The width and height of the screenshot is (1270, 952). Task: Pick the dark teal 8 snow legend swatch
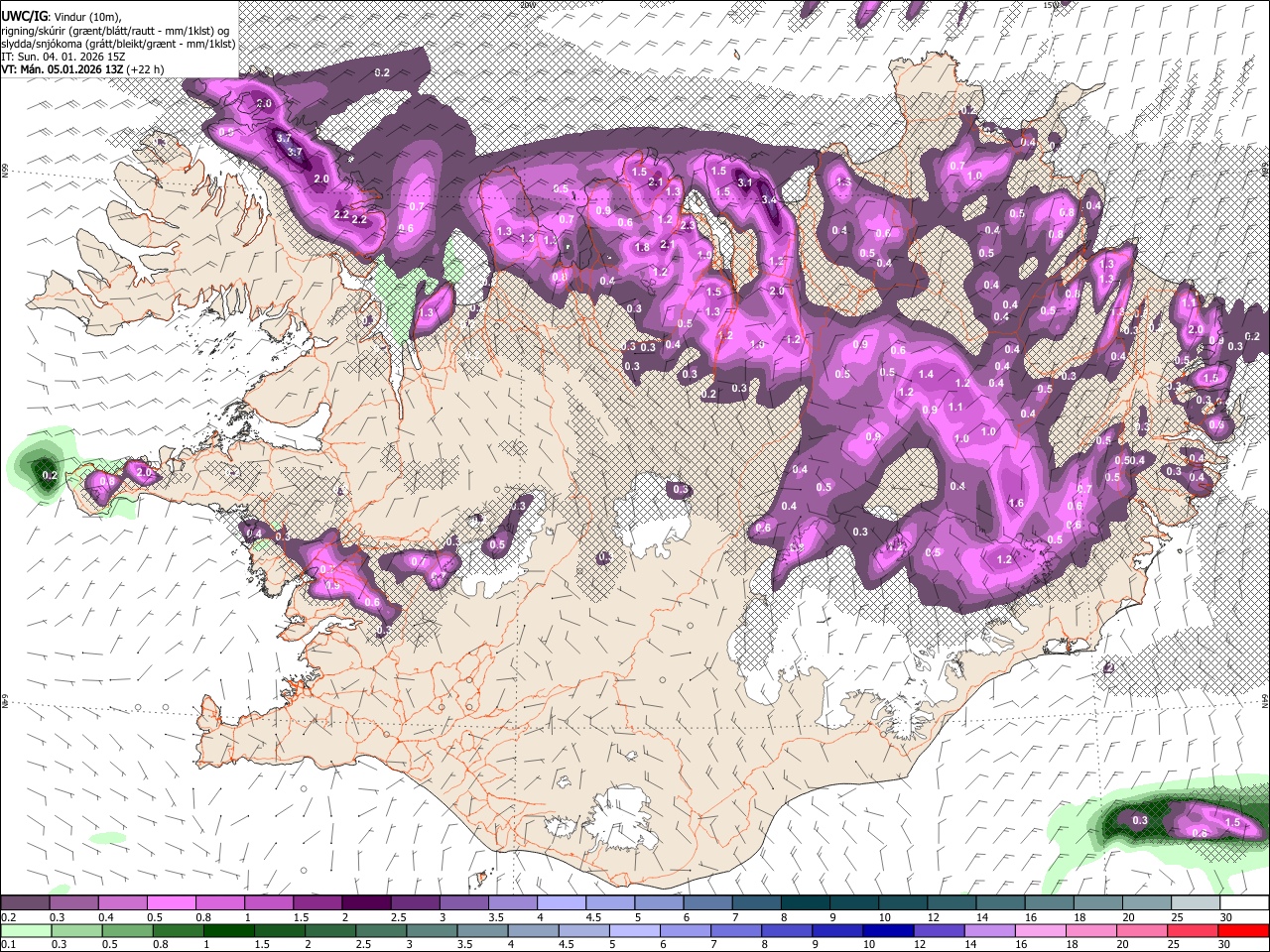click(x=805, y=903)
